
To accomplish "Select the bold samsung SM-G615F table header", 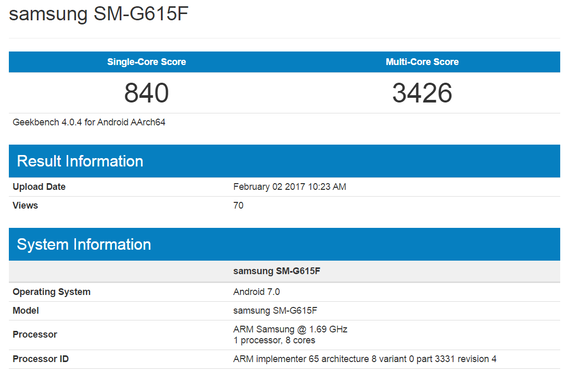I will click(277, 271).
